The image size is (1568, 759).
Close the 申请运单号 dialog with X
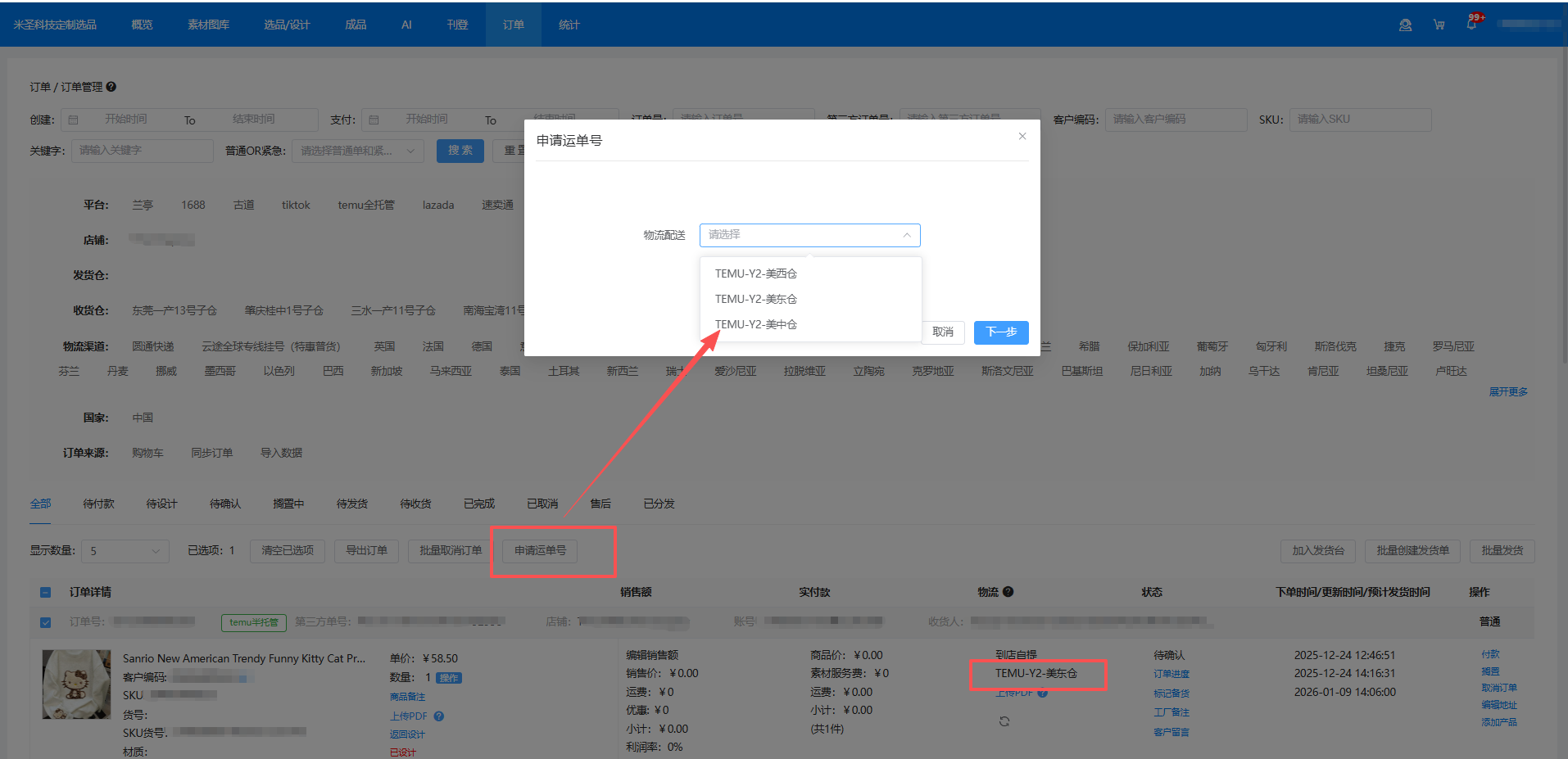[x=1022, y=137]
